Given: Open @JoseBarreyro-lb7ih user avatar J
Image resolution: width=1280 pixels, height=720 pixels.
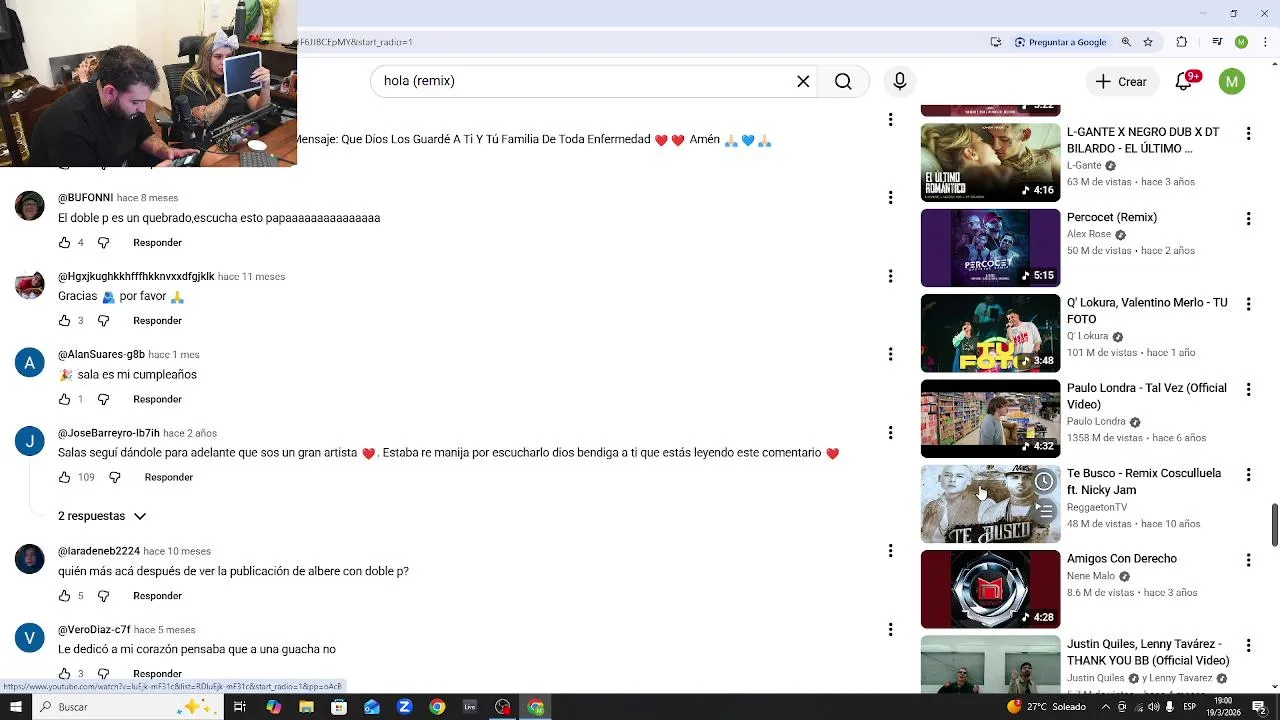Looking at the screenshot, I should 30,442.
